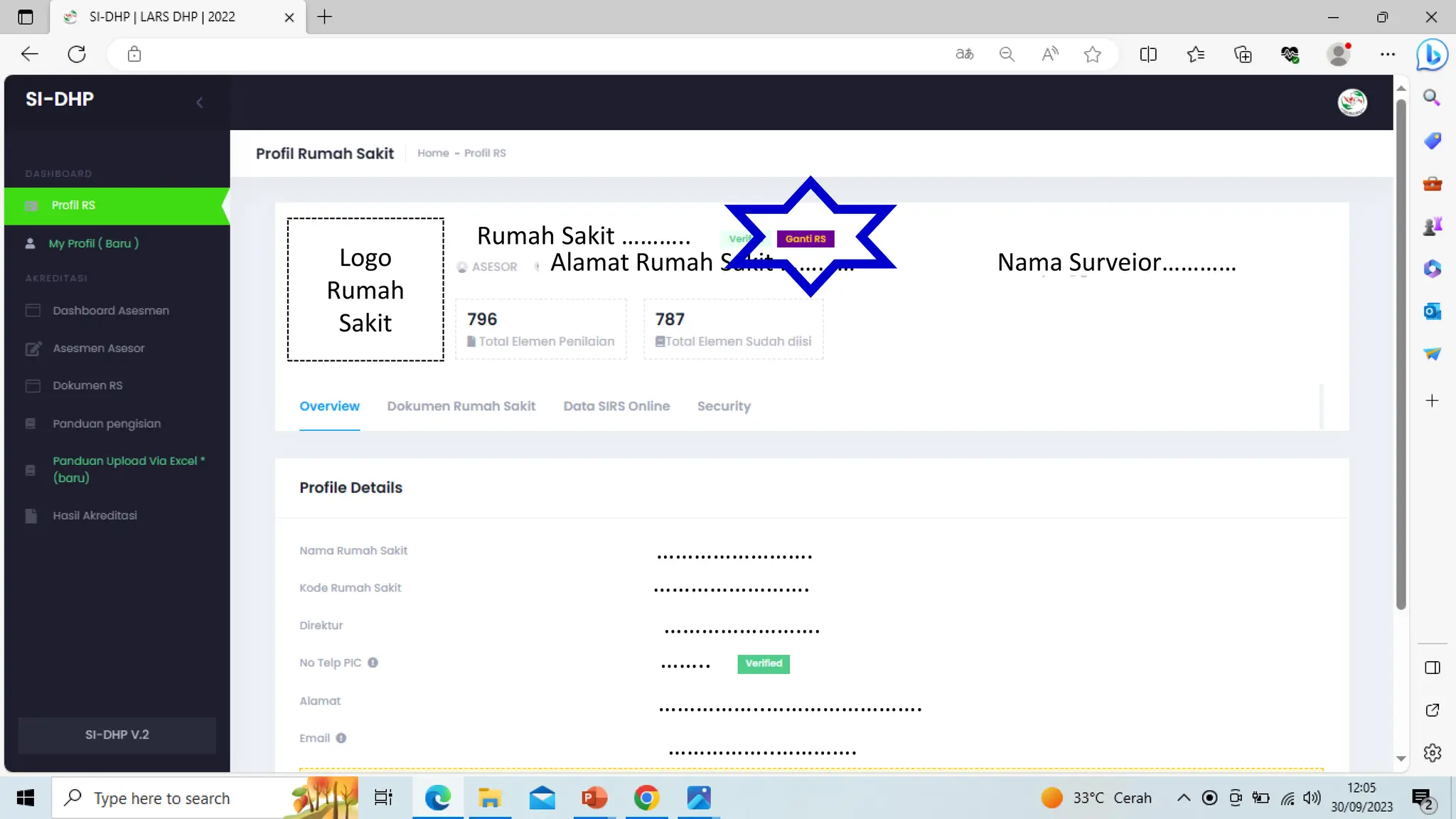Open My Profil ( Baru ) menu item
Viewport: 1456px width, 819px height.
click(x=93, y=243)
